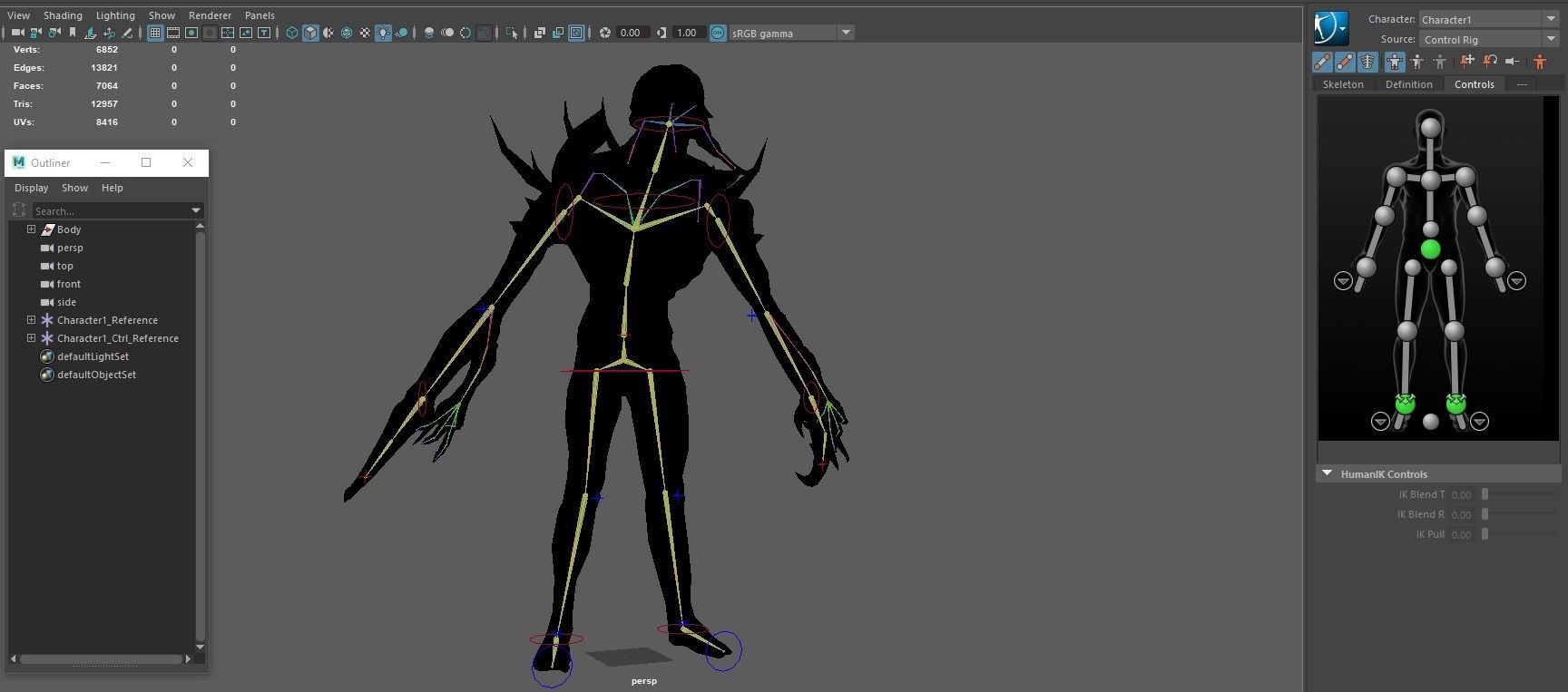Viewport: 1568px width, 692px height.
Task: Open the Renderer panel menu
Action: (x=210, y=15)
